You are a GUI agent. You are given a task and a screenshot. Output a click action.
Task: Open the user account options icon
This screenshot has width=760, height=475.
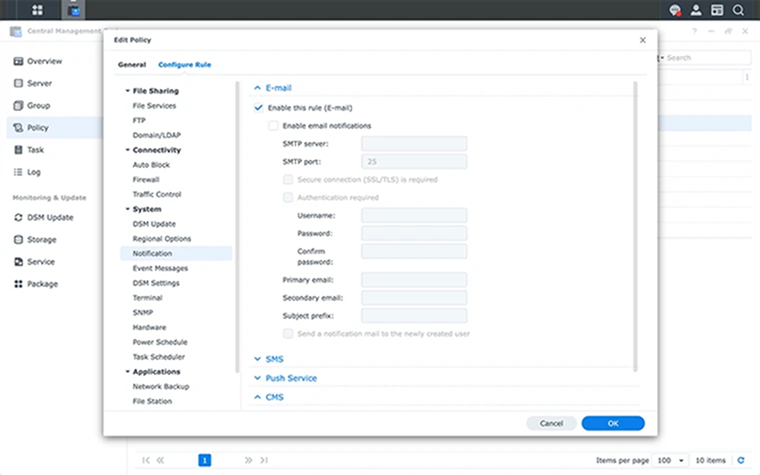point(697,10)
